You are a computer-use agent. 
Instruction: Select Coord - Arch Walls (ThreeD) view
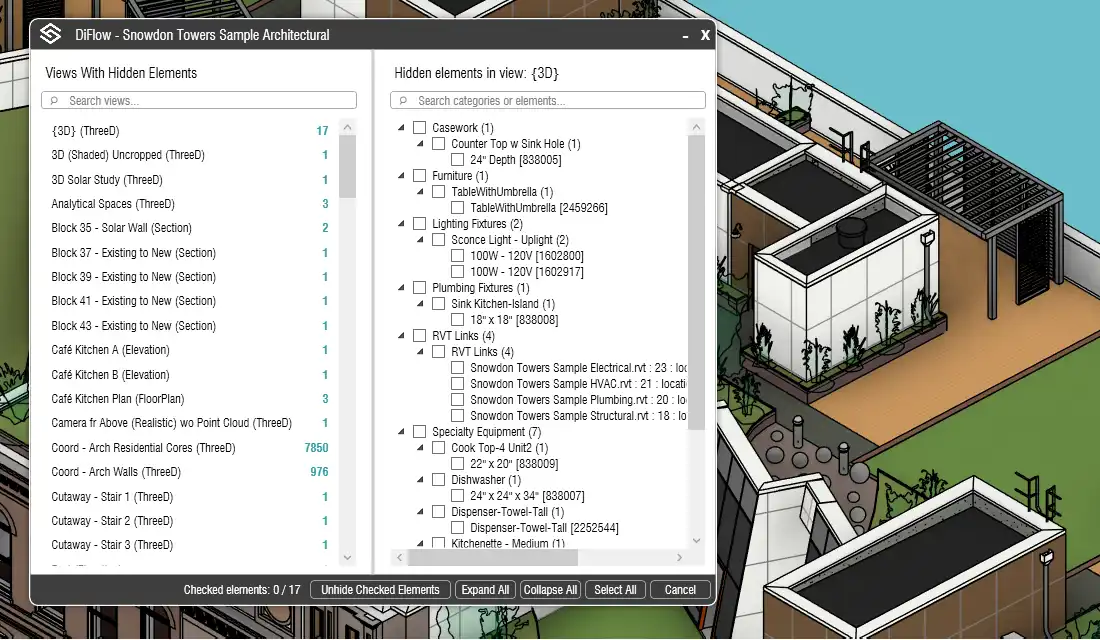click(116, 472)
